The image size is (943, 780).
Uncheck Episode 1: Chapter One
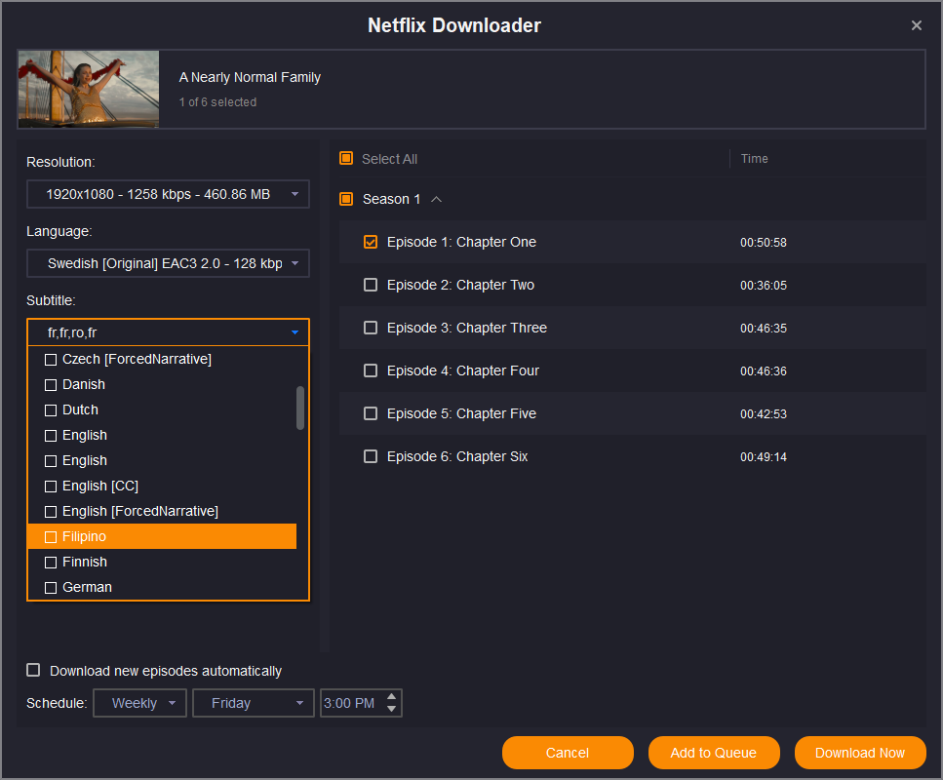click(x=371, y=242)
